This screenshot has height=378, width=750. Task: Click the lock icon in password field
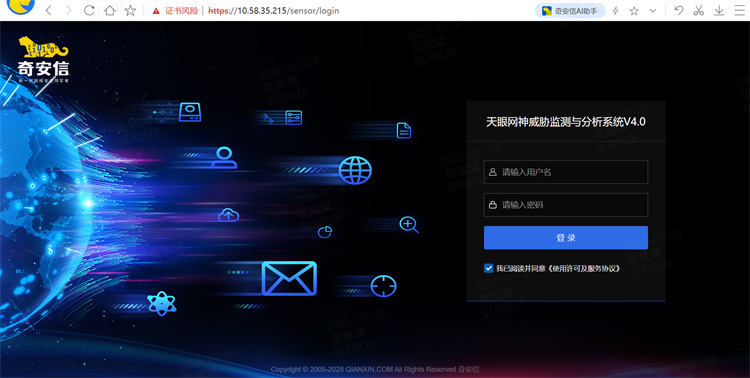(x=493, y=205)
